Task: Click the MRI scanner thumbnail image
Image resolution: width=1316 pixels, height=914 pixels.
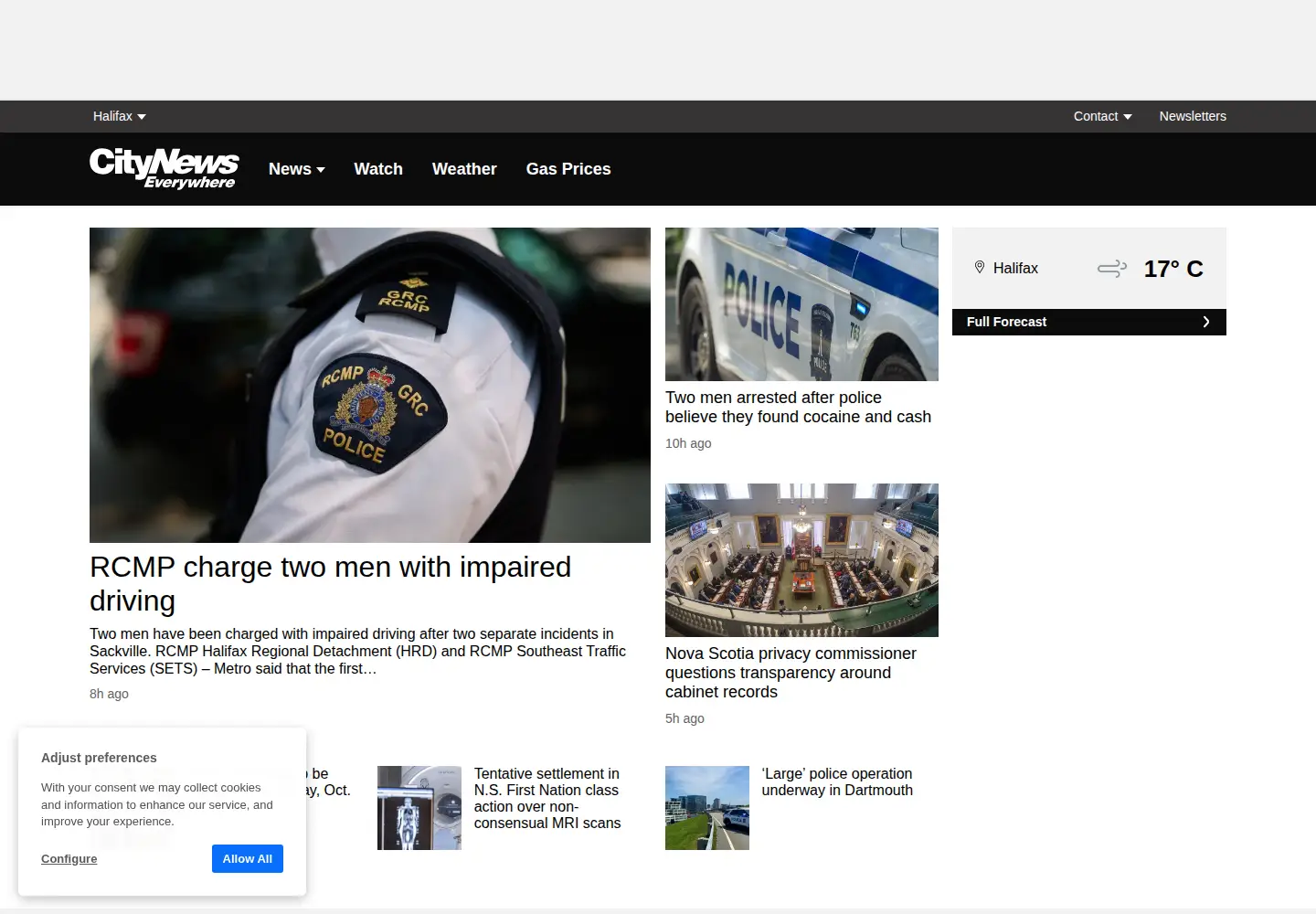Action: click(x=419, y=808)
